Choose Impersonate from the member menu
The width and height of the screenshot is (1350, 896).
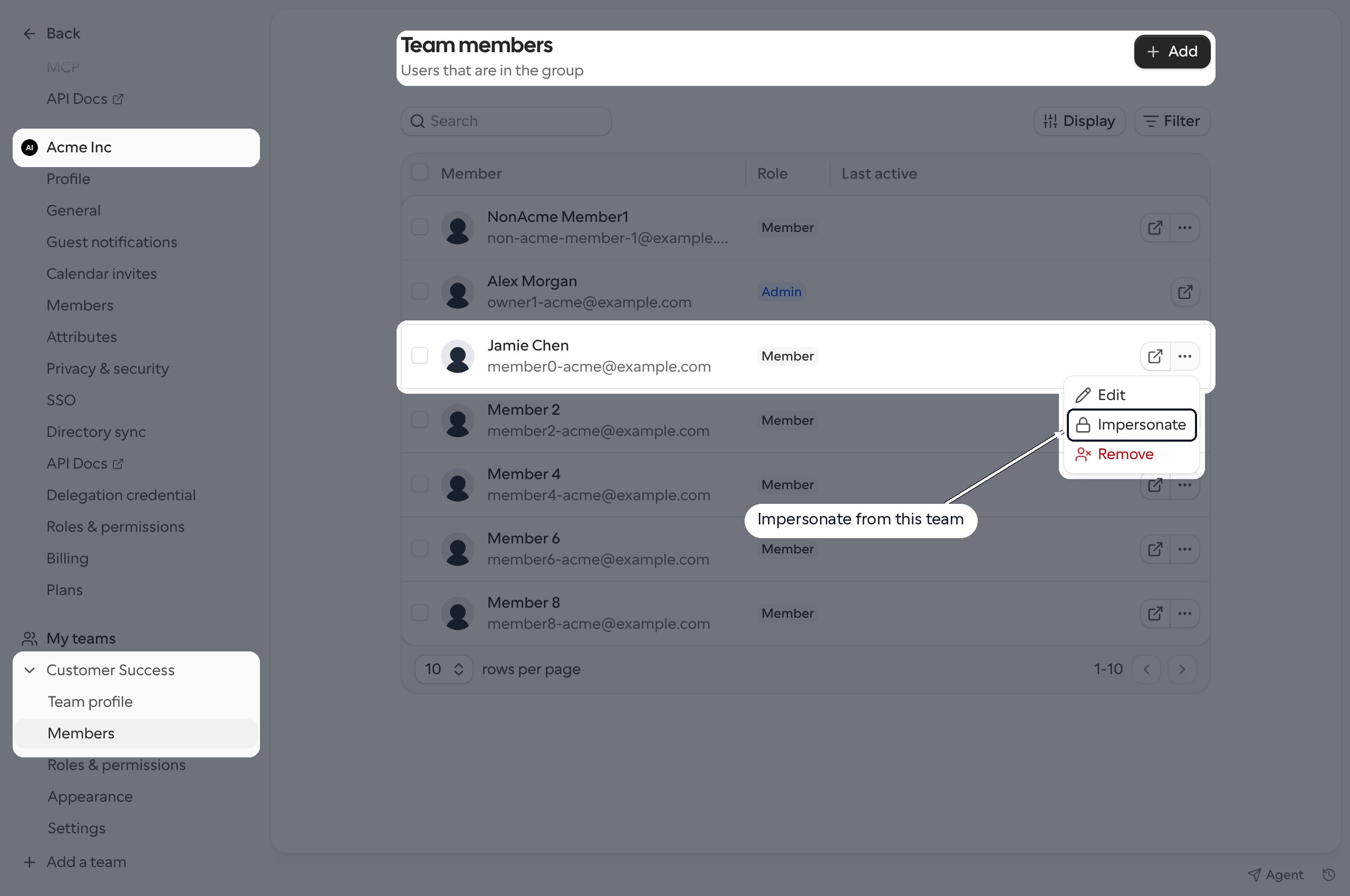pos(1132,425)
